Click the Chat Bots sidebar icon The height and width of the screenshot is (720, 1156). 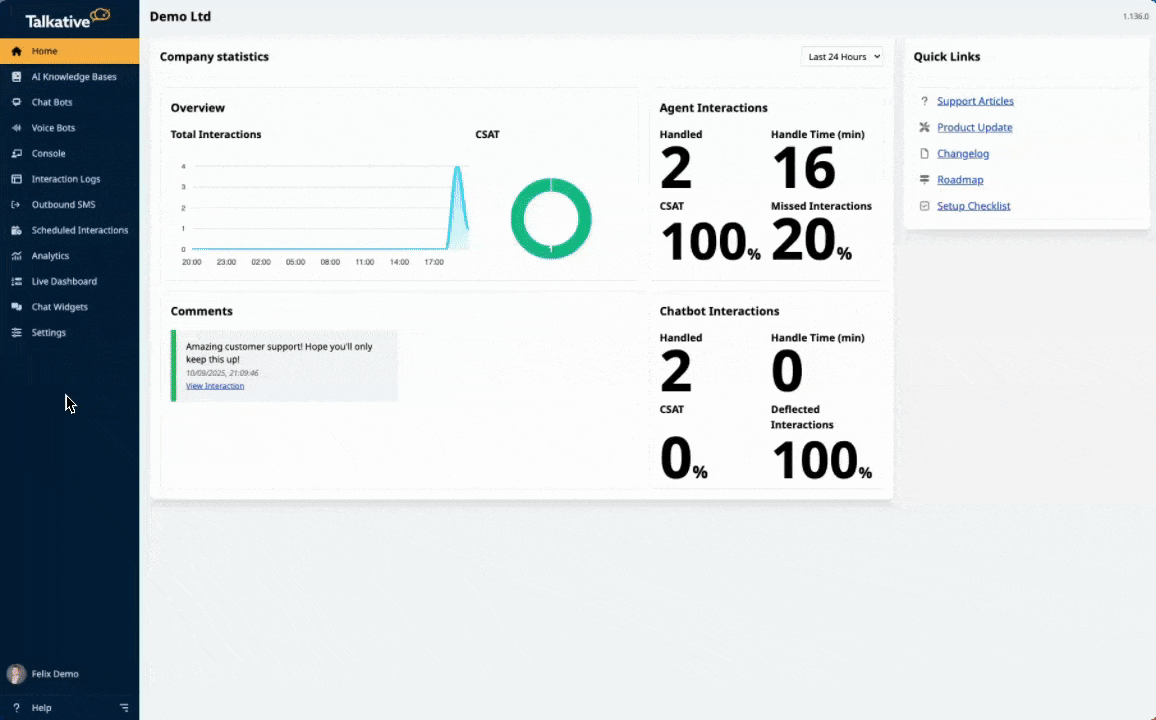16,102
